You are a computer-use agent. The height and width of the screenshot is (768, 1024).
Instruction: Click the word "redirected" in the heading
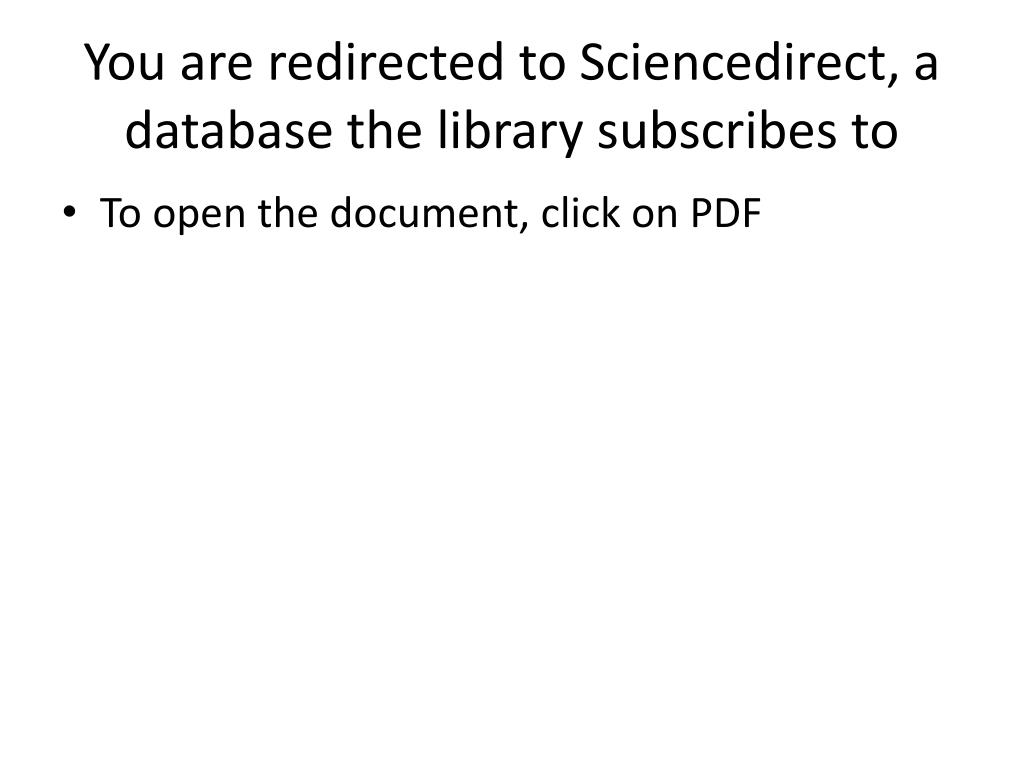coord(386,63)
